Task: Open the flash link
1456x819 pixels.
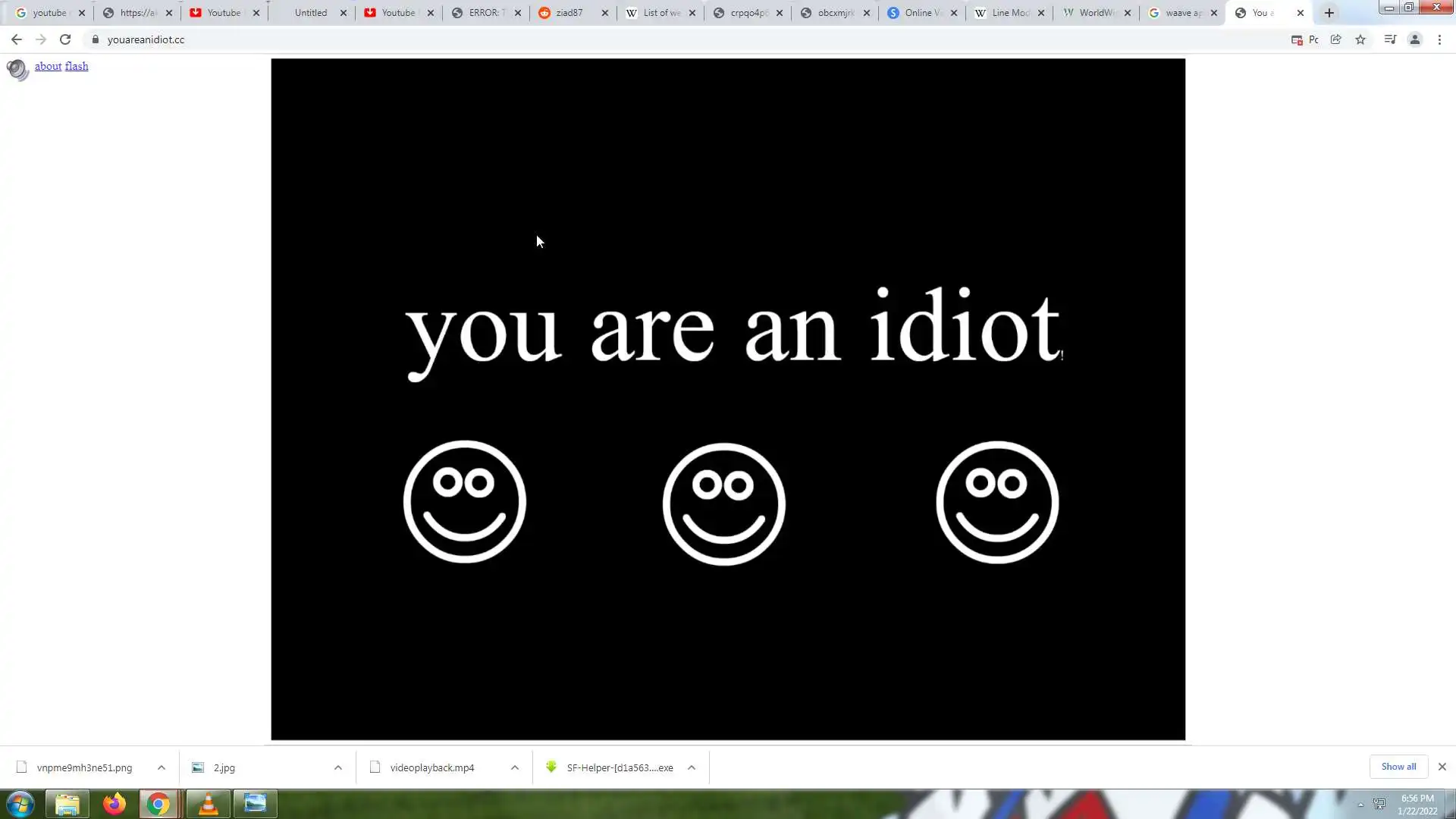Action: pyautogui.click(x=77, y=67)
